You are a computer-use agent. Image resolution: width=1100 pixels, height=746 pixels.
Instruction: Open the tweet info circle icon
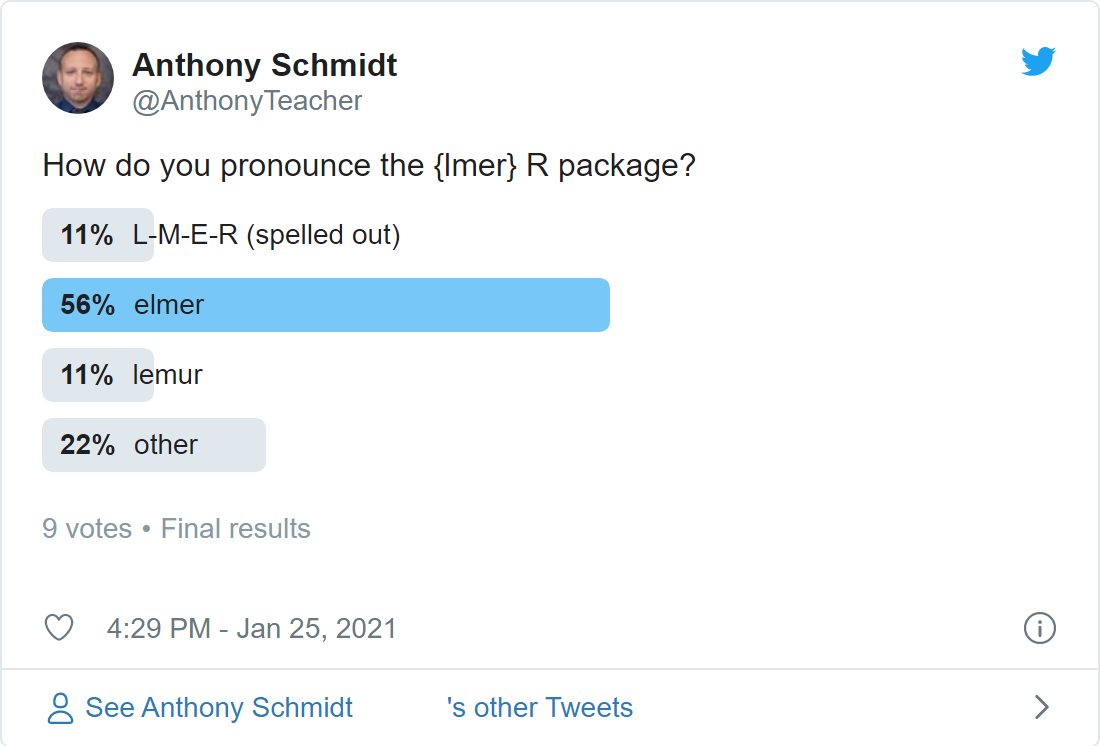tap(1039, 628)
